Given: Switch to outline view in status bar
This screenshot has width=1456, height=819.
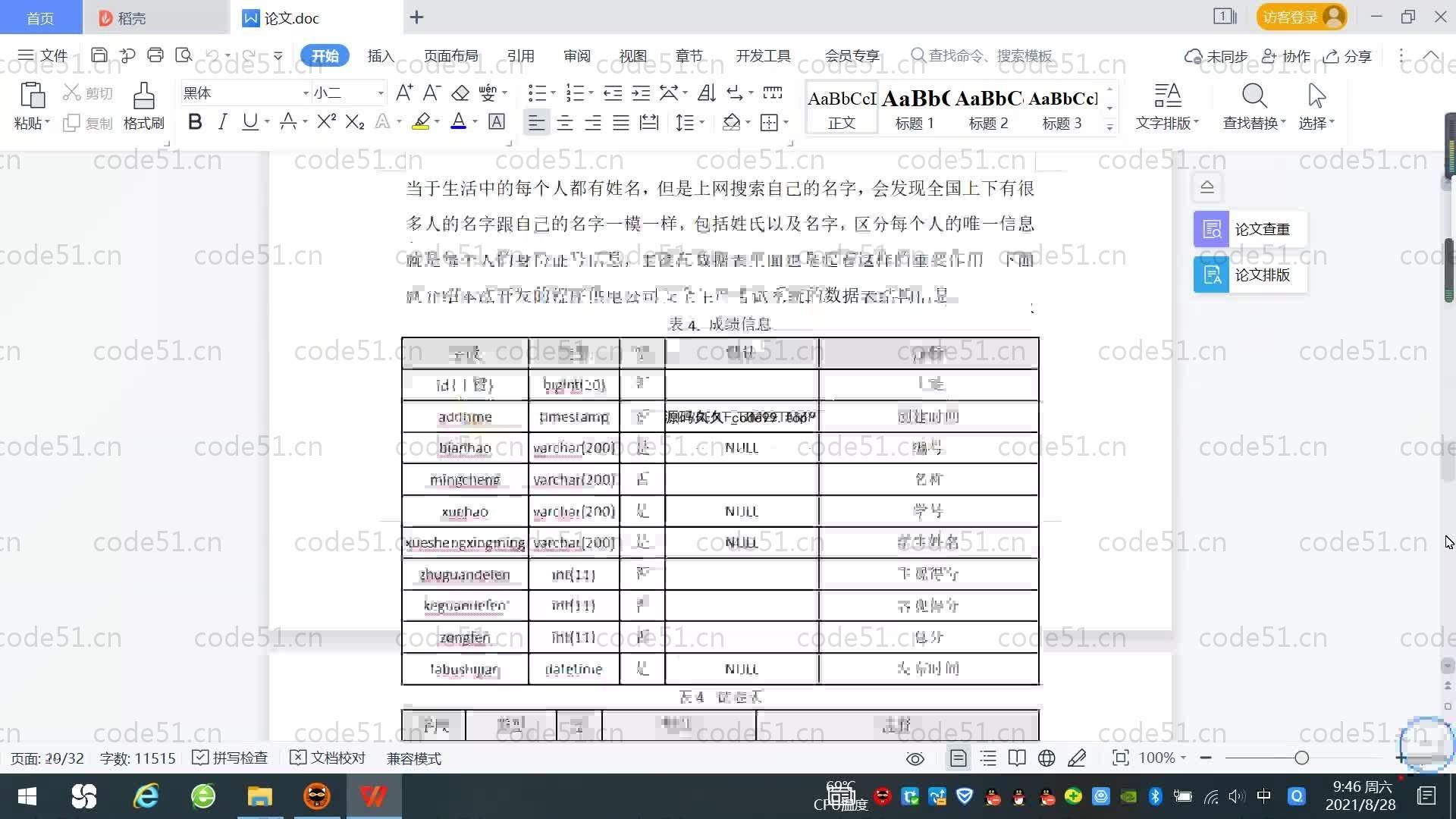Looking at the screenshot, I should pyautogui.click(x=988, y=758).
